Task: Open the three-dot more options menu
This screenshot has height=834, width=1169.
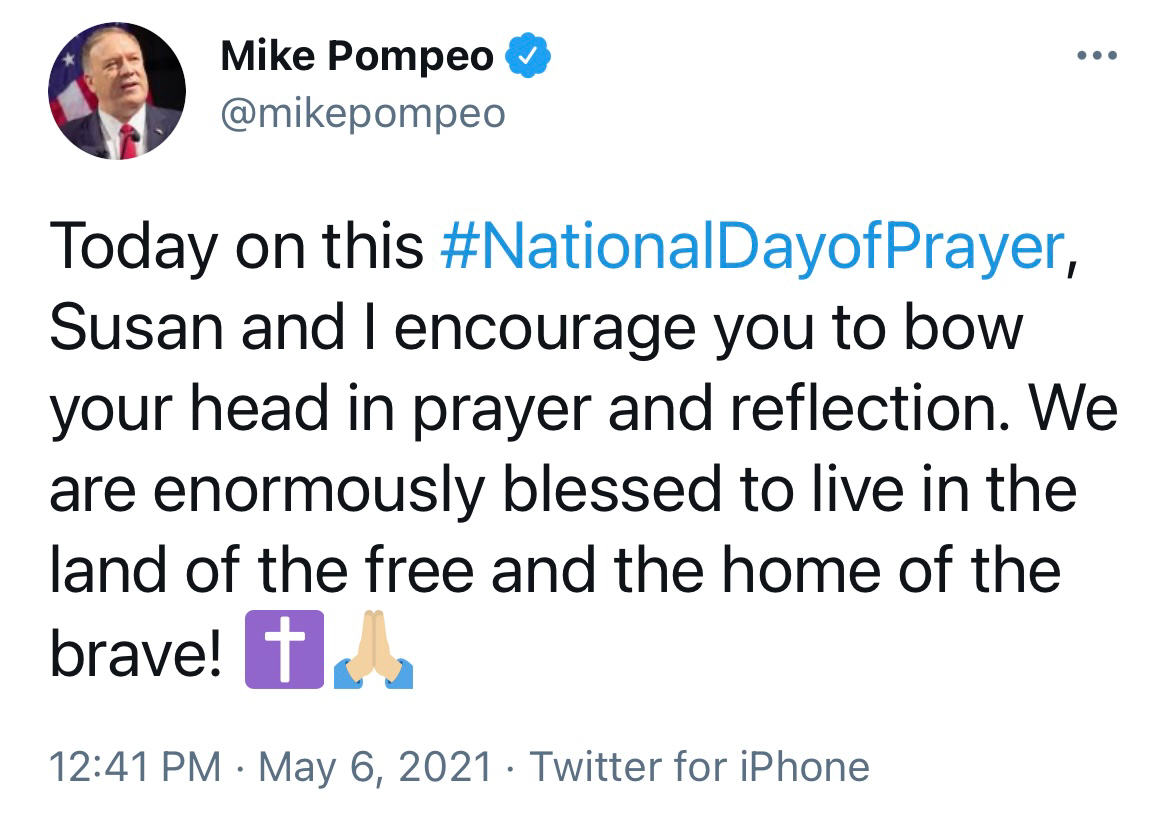Action: click(x=1097, y=55)
